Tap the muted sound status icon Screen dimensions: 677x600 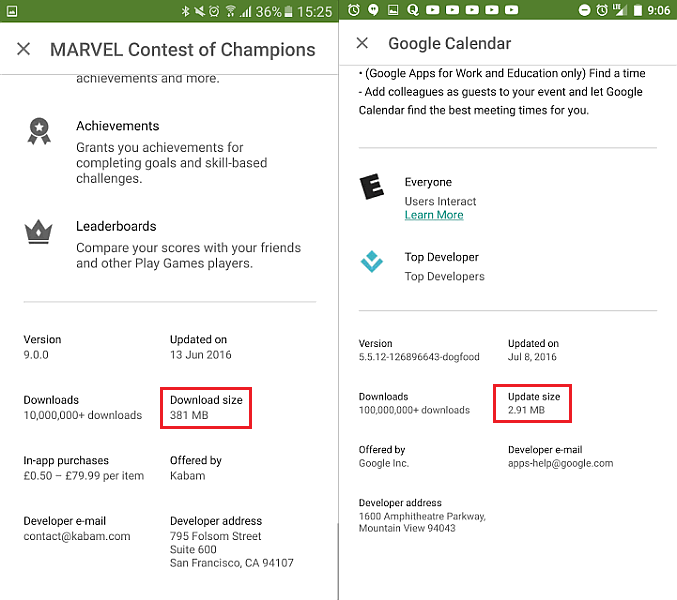coord(201,11)
